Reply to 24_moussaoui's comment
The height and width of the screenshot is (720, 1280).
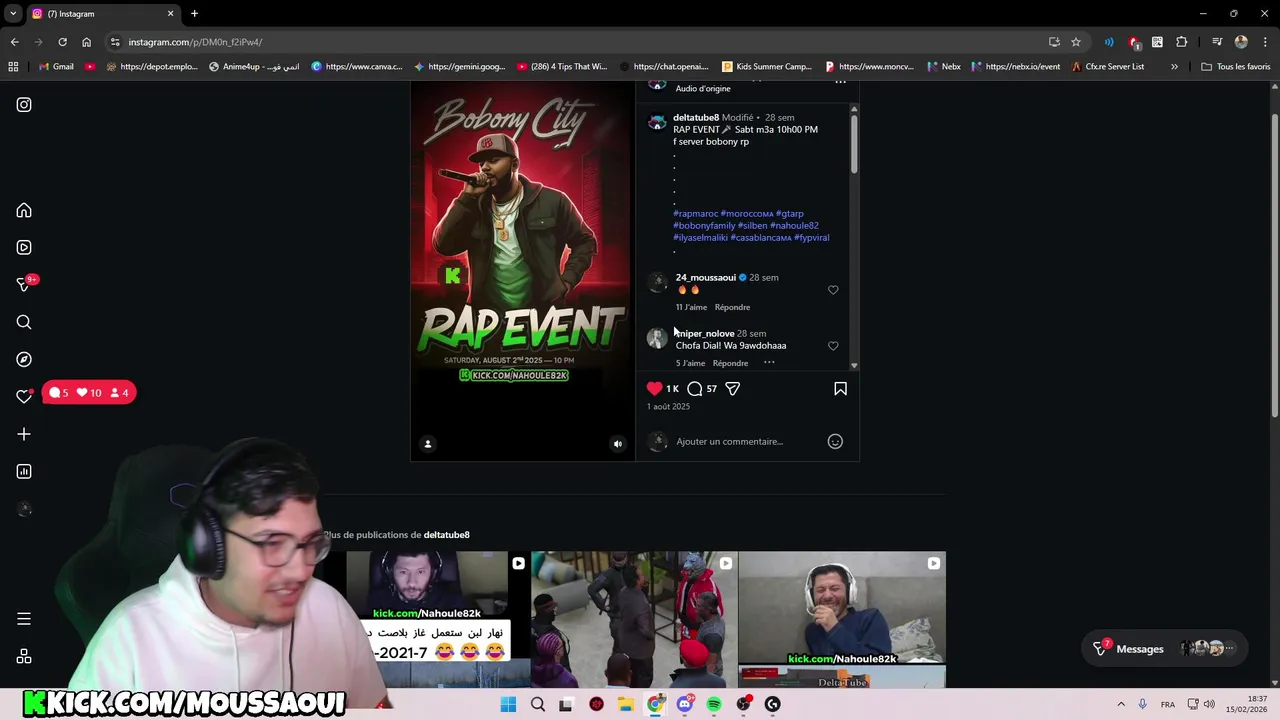point(732,307)
